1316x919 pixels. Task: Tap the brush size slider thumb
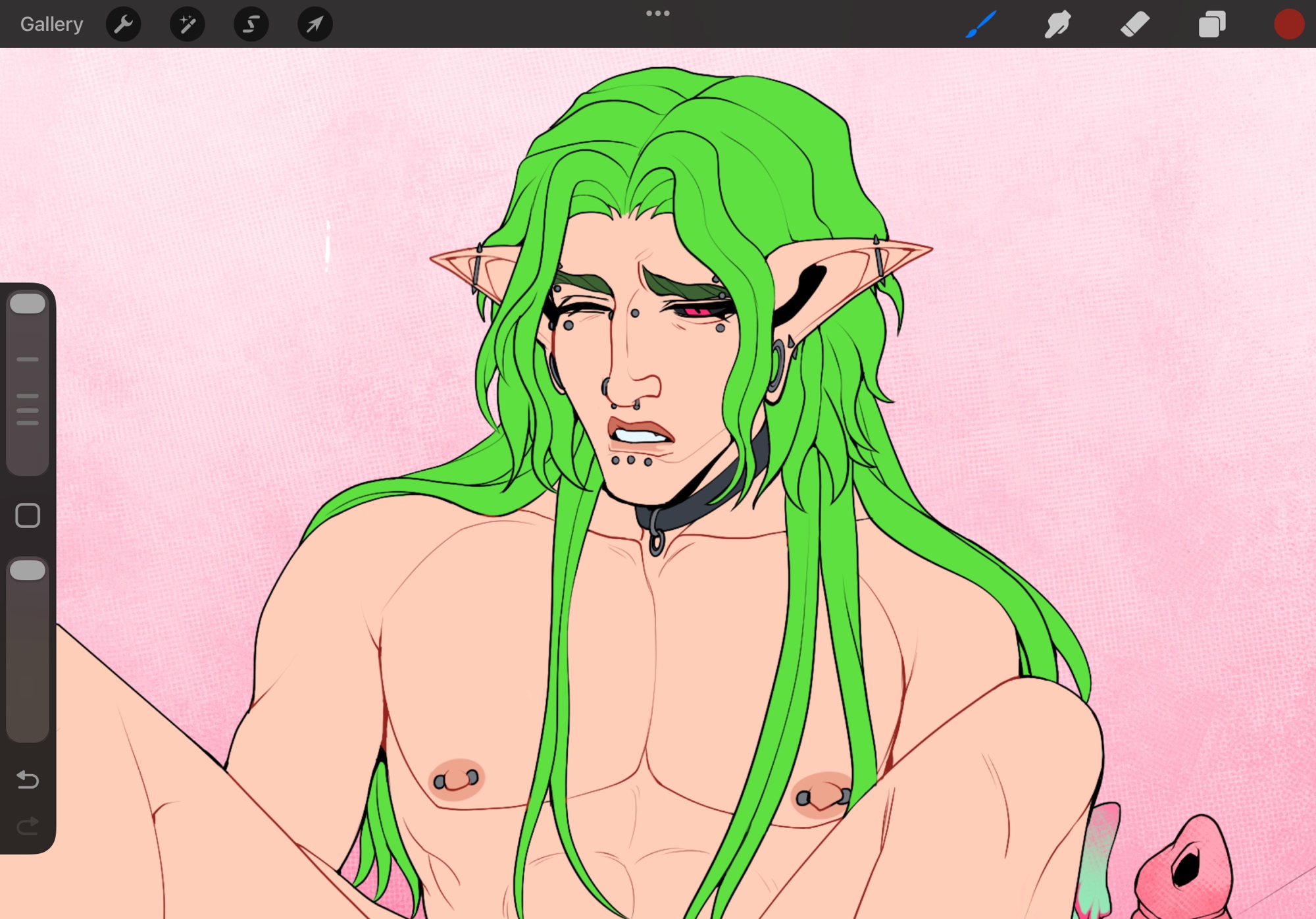pyautogui.click(x=28, y=303)
